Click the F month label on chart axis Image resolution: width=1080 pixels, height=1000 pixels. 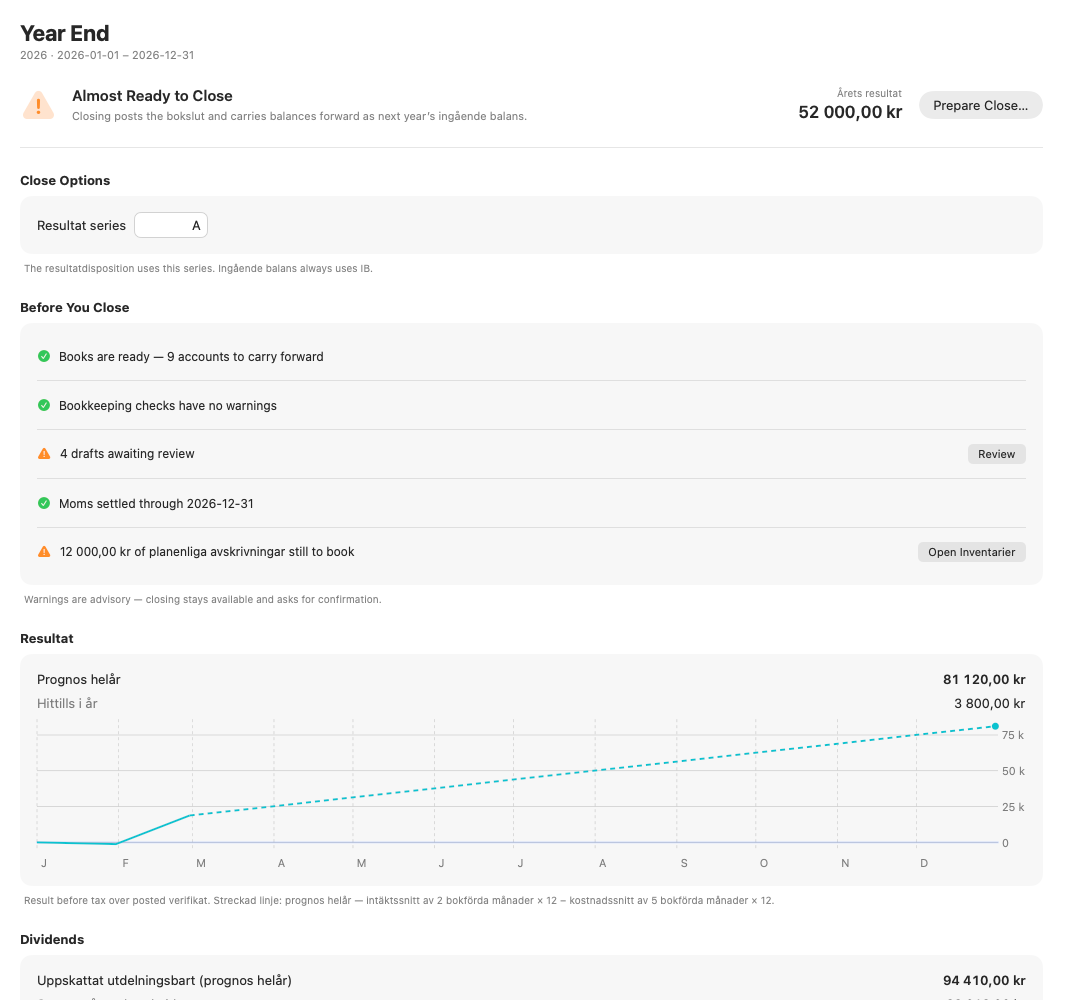click(x=125, y=863)
